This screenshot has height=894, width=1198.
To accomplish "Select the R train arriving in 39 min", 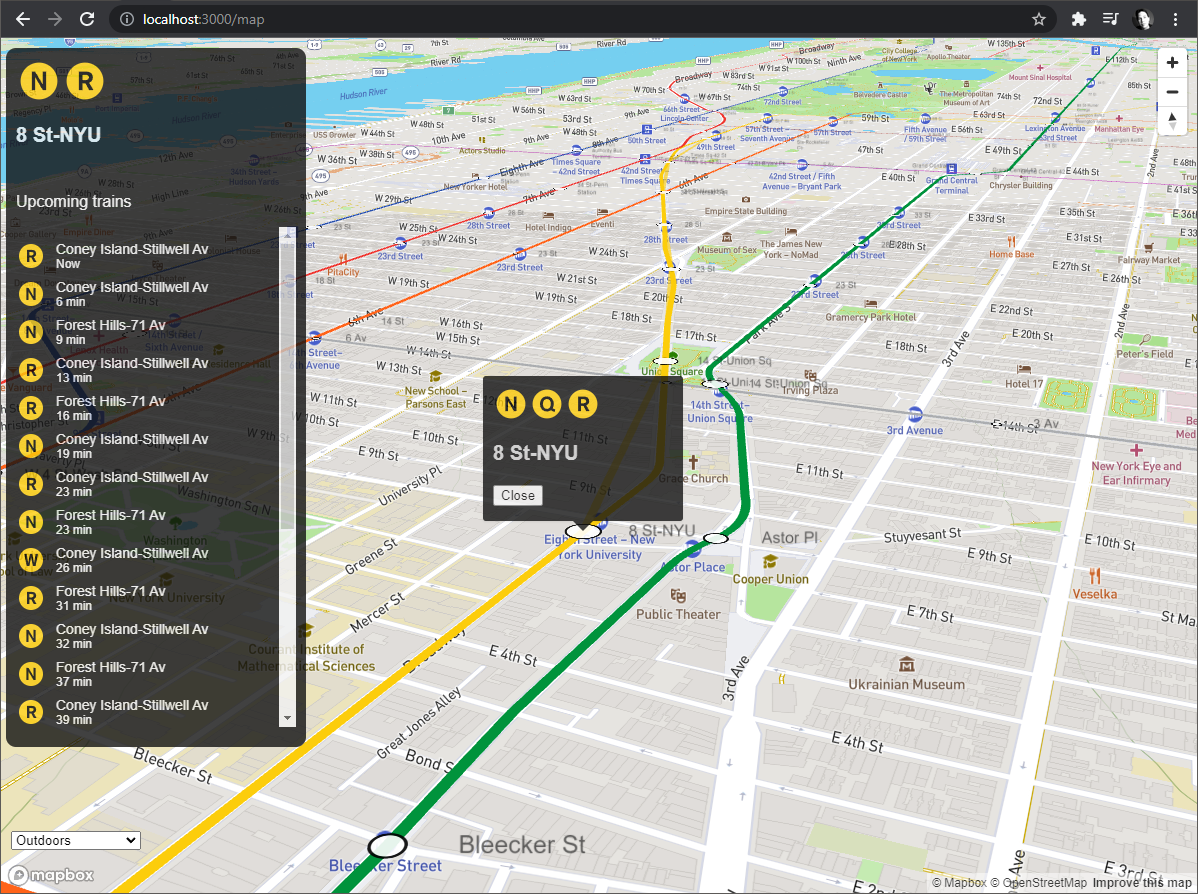I will tap(147, 712).
